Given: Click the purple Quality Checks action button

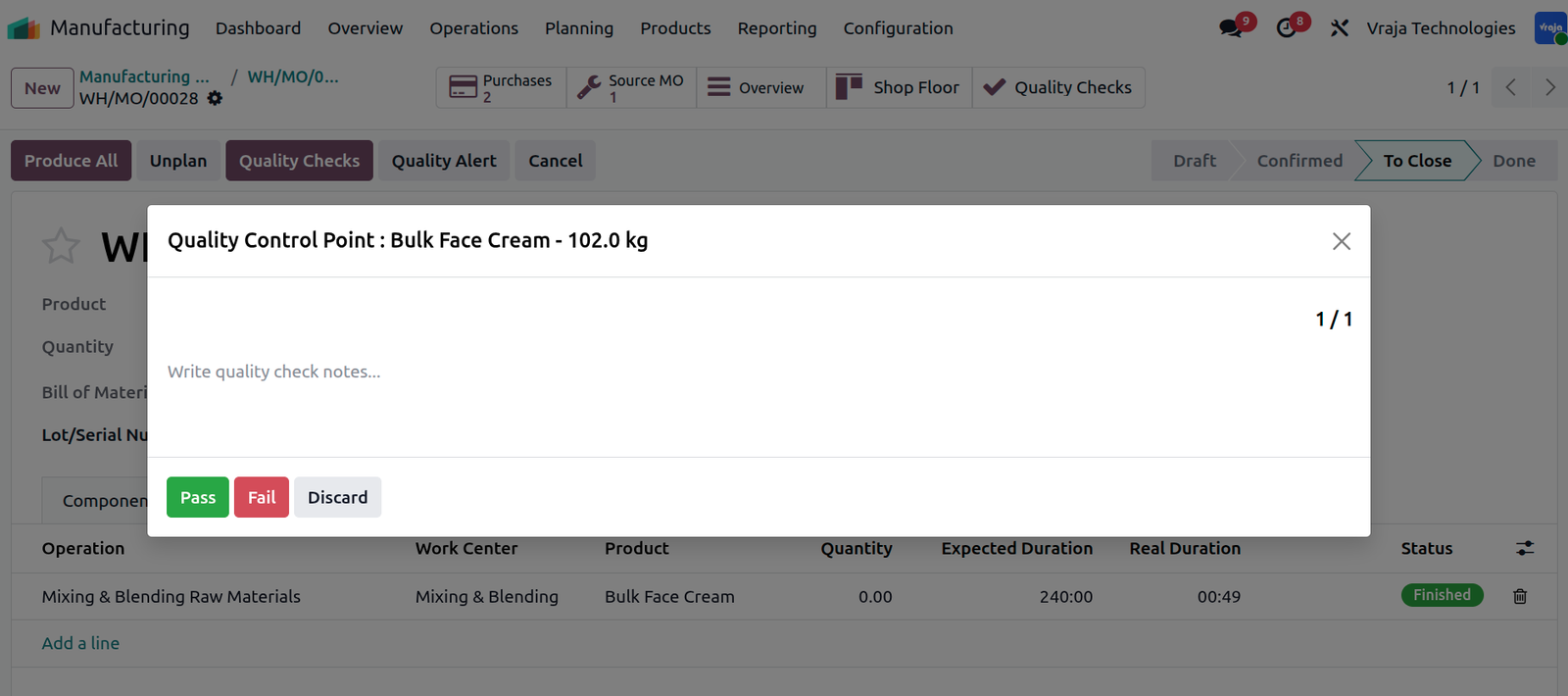Looking at the screenshot, I should [300, 161].
